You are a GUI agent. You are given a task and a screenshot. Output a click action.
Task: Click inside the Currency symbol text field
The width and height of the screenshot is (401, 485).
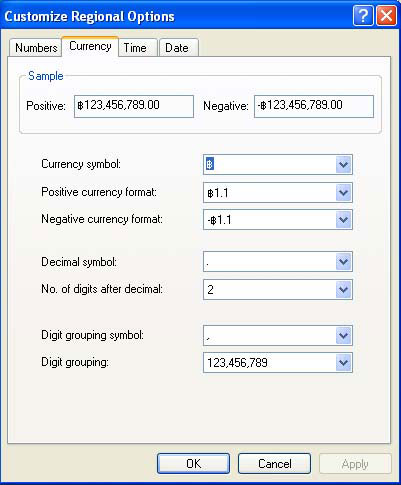(270, 164)
